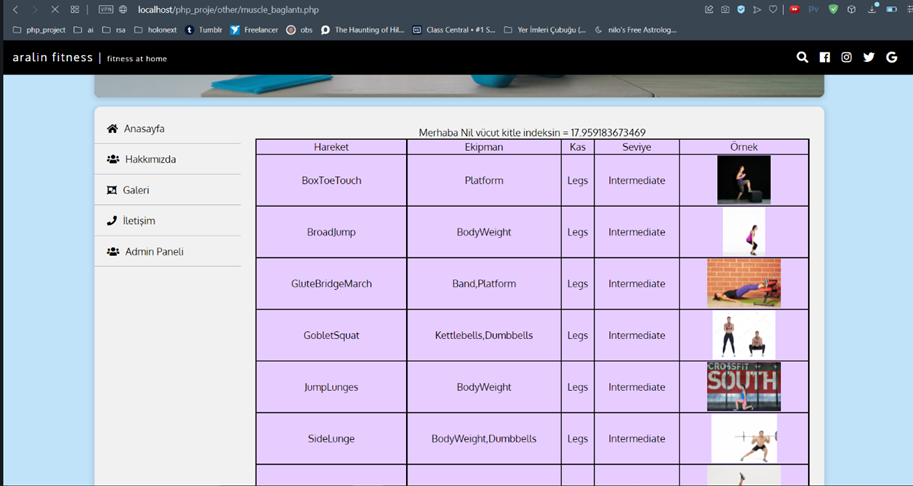Open The Haunting of Hill bookmark
Image resolution: width=913 pixels, height=486 pixels.
point(362,30)
